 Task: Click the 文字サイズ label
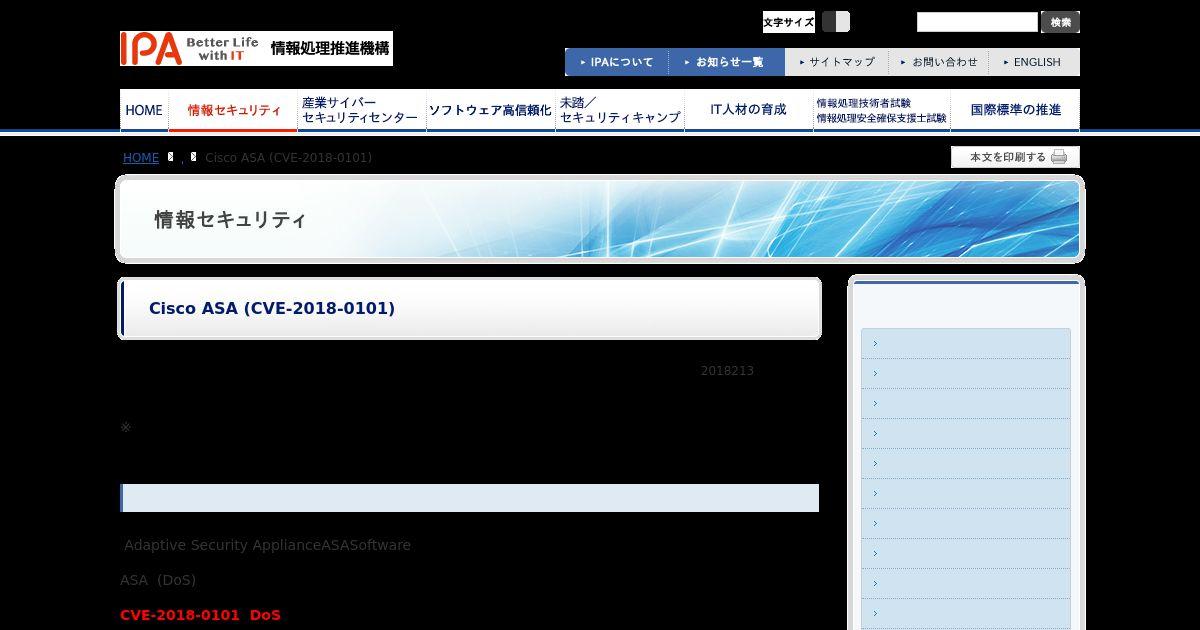pos(789,22)
